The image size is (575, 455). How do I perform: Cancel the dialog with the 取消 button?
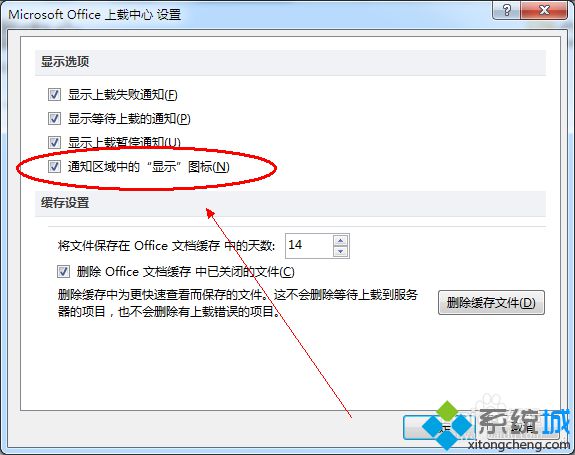click(521, 428)
